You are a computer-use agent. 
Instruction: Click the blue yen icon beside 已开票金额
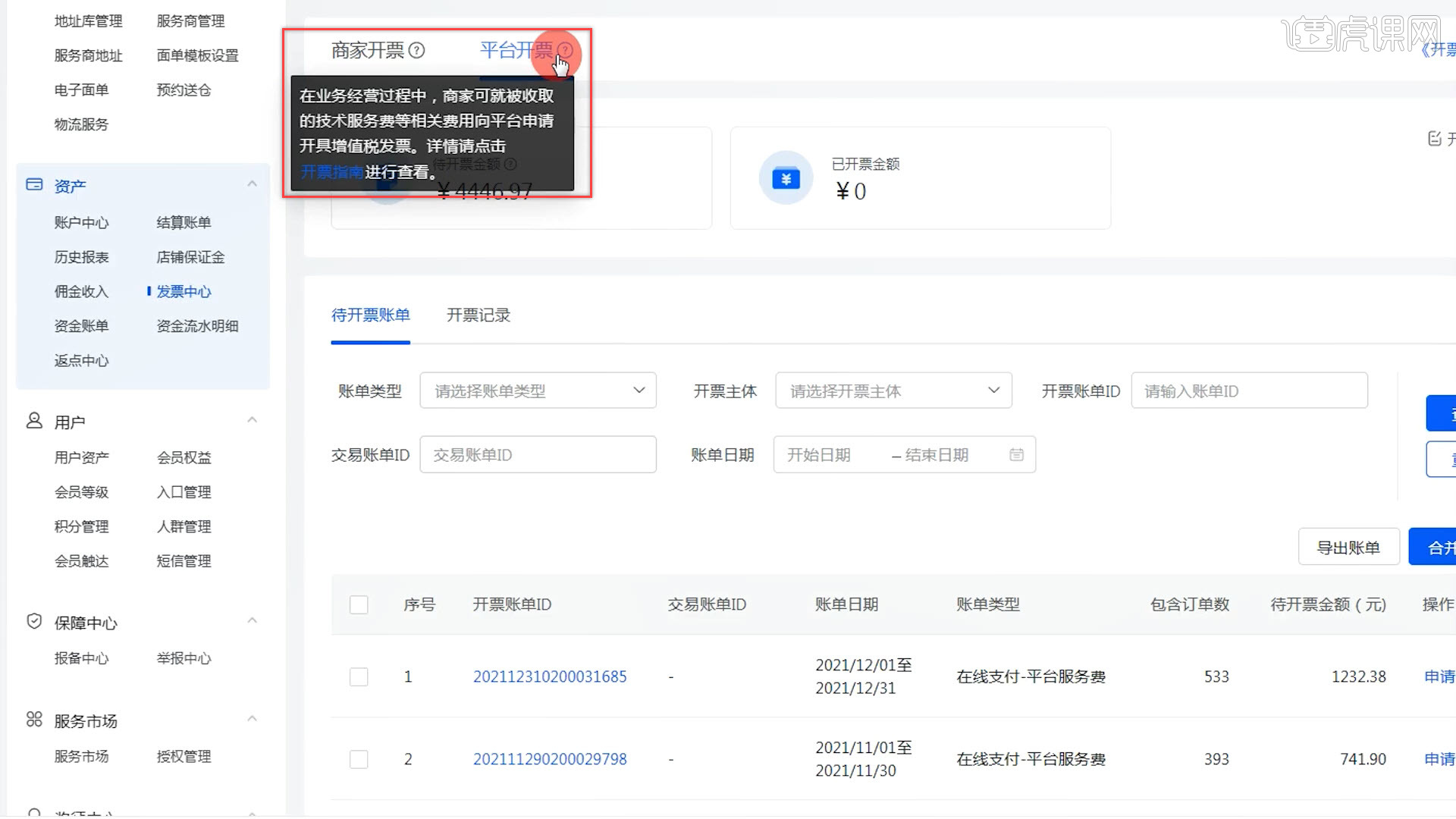click(786, 179)
